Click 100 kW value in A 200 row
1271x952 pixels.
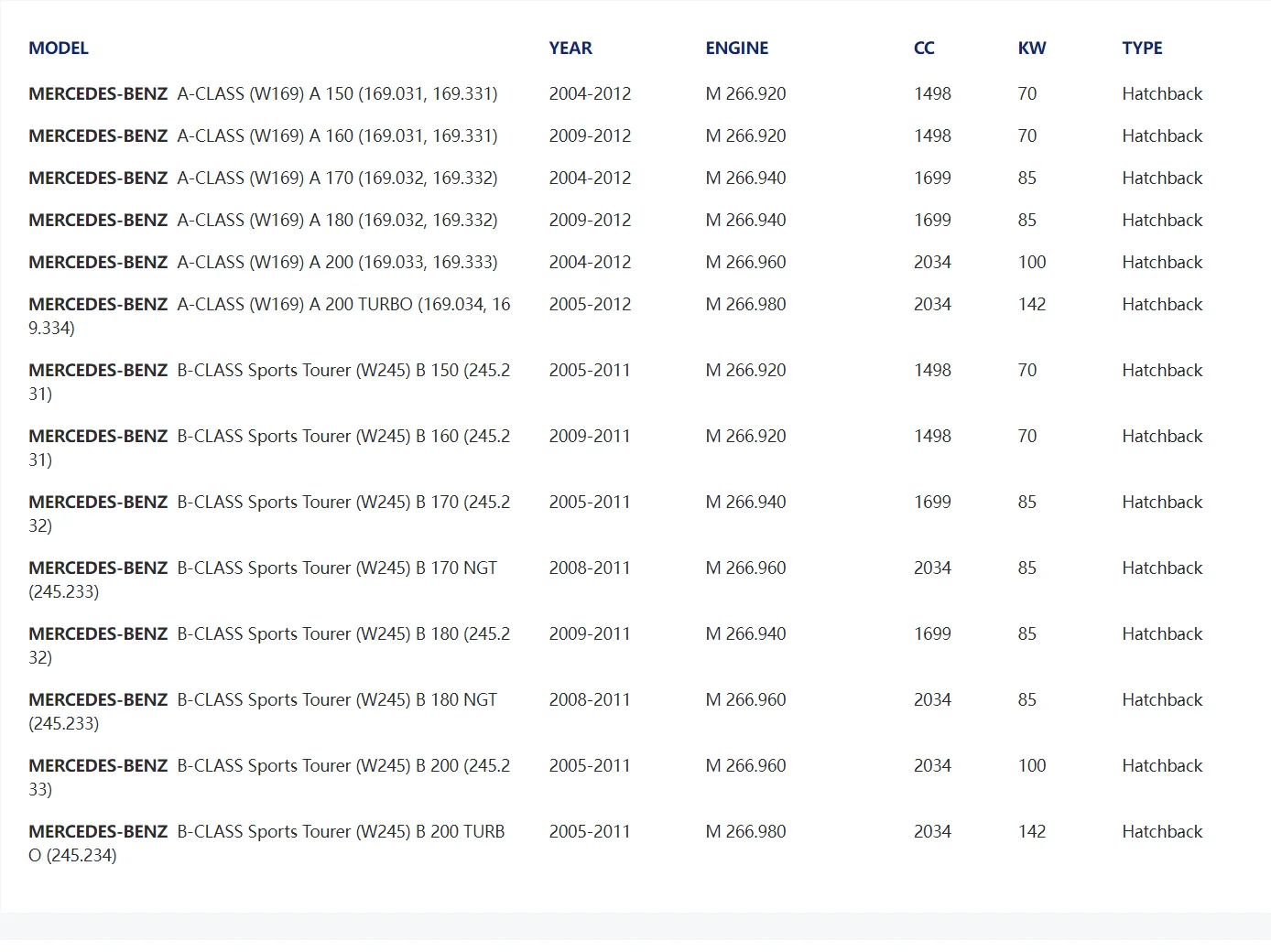pyautogui.click(x=1032, y=262)
